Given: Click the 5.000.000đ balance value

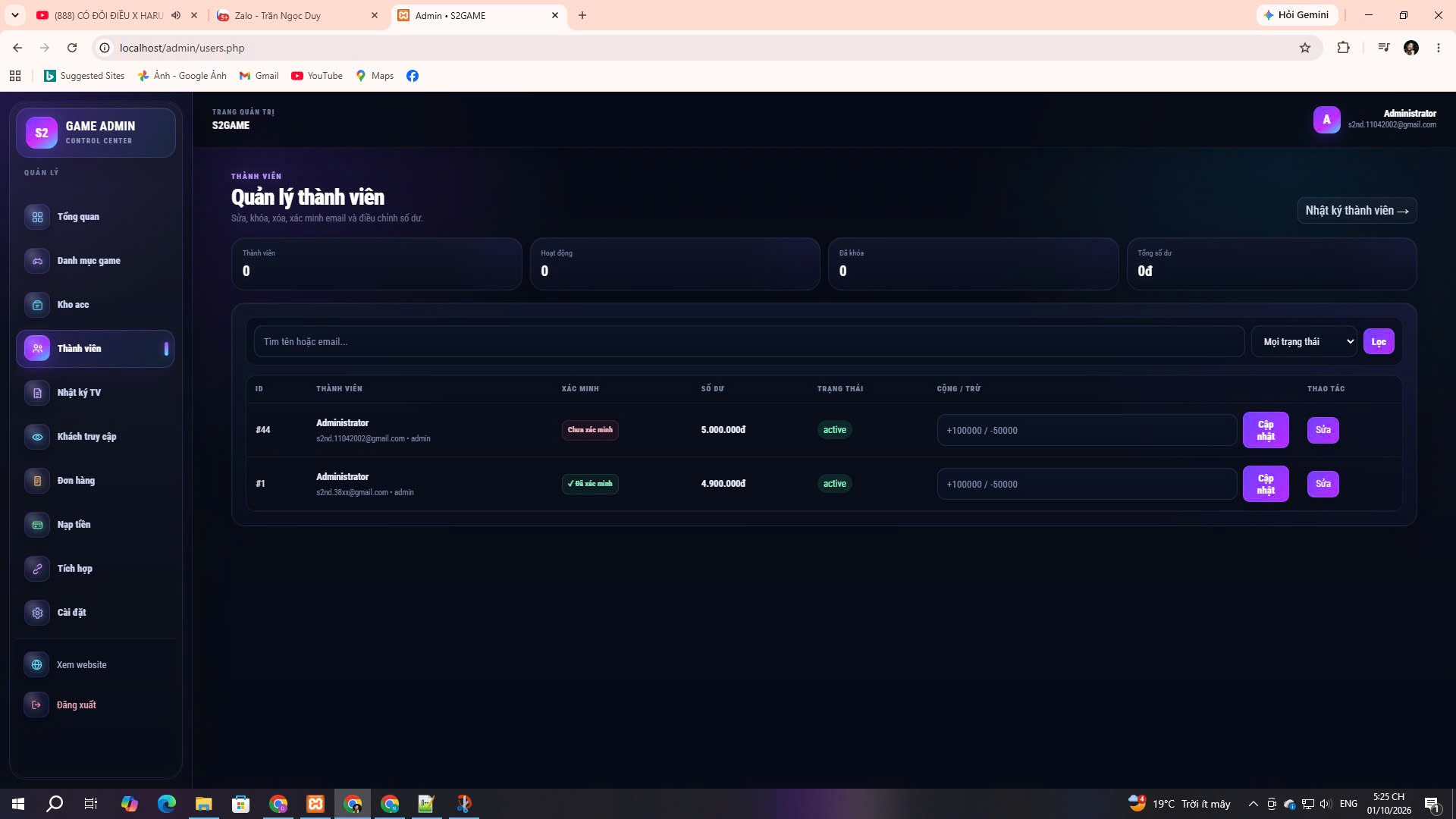Looking at the screenshot, I should [x=723, y=430].
